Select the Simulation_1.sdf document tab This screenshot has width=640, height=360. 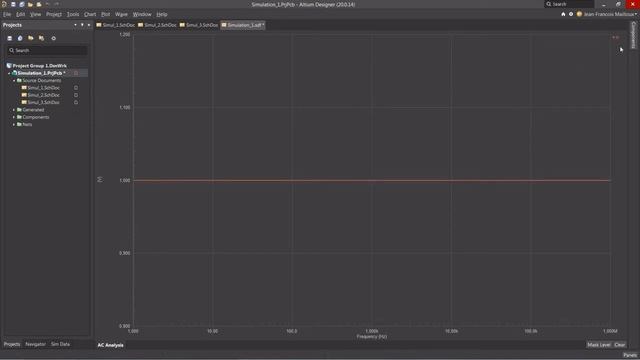pyautogui.click(x=243, y=25)
